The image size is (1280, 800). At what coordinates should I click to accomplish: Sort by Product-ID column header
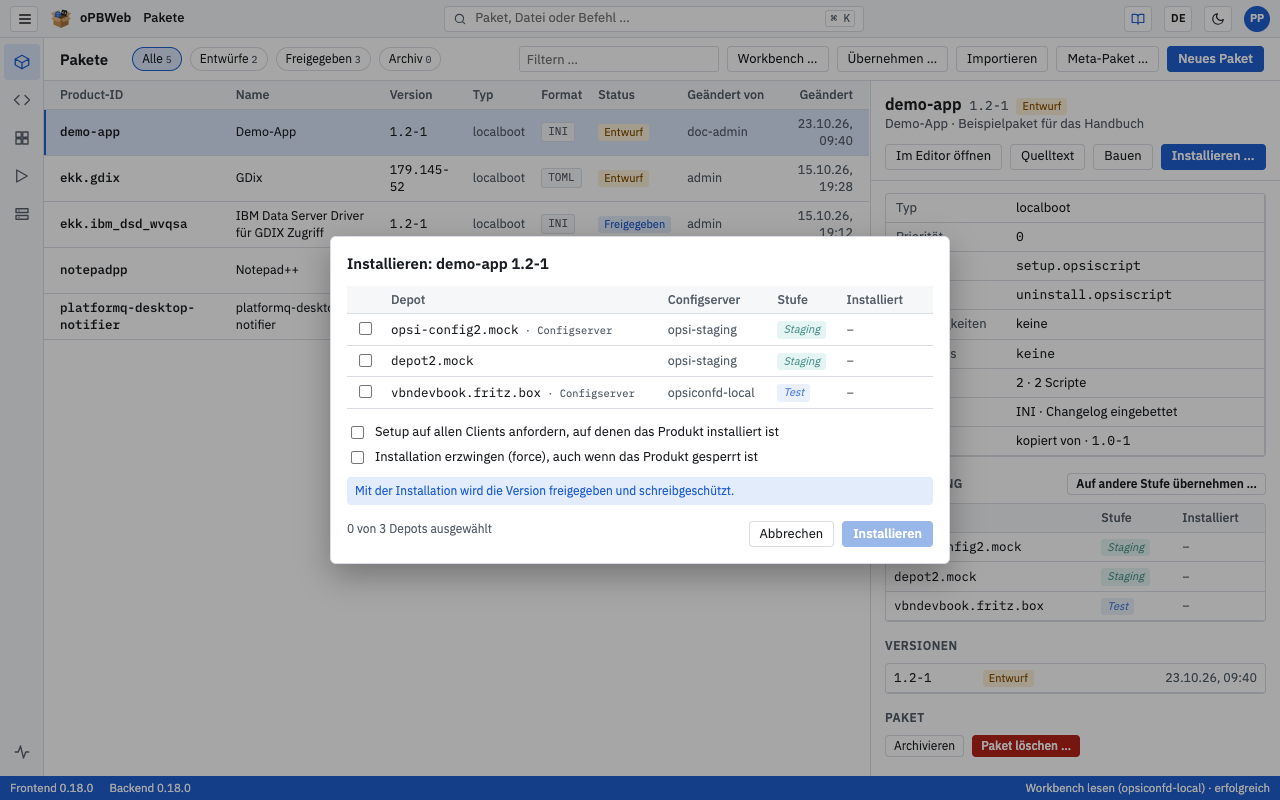click(x=92, y=95)
